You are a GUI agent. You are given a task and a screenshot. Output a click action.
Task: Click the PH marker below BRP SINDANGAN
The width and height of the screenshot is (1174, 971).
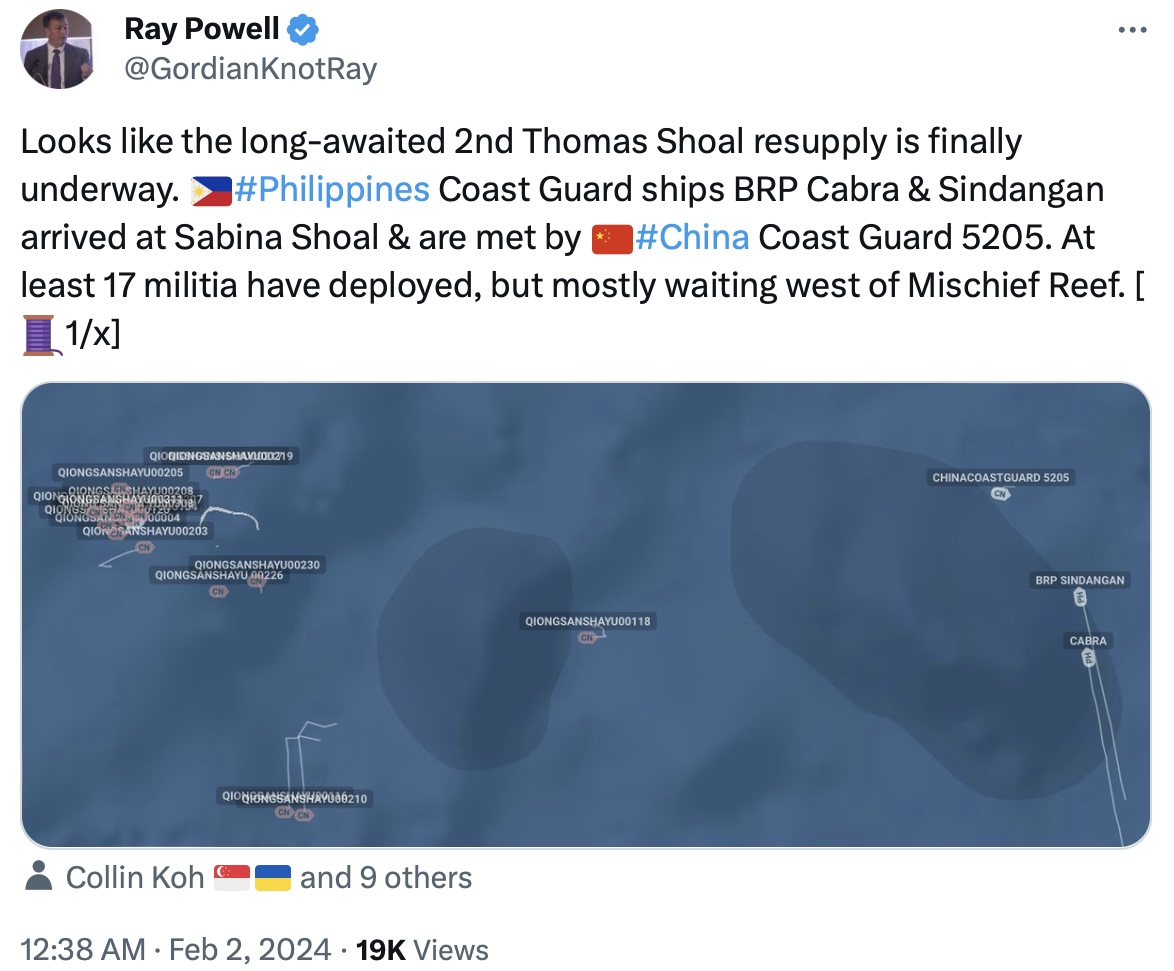1080,598
